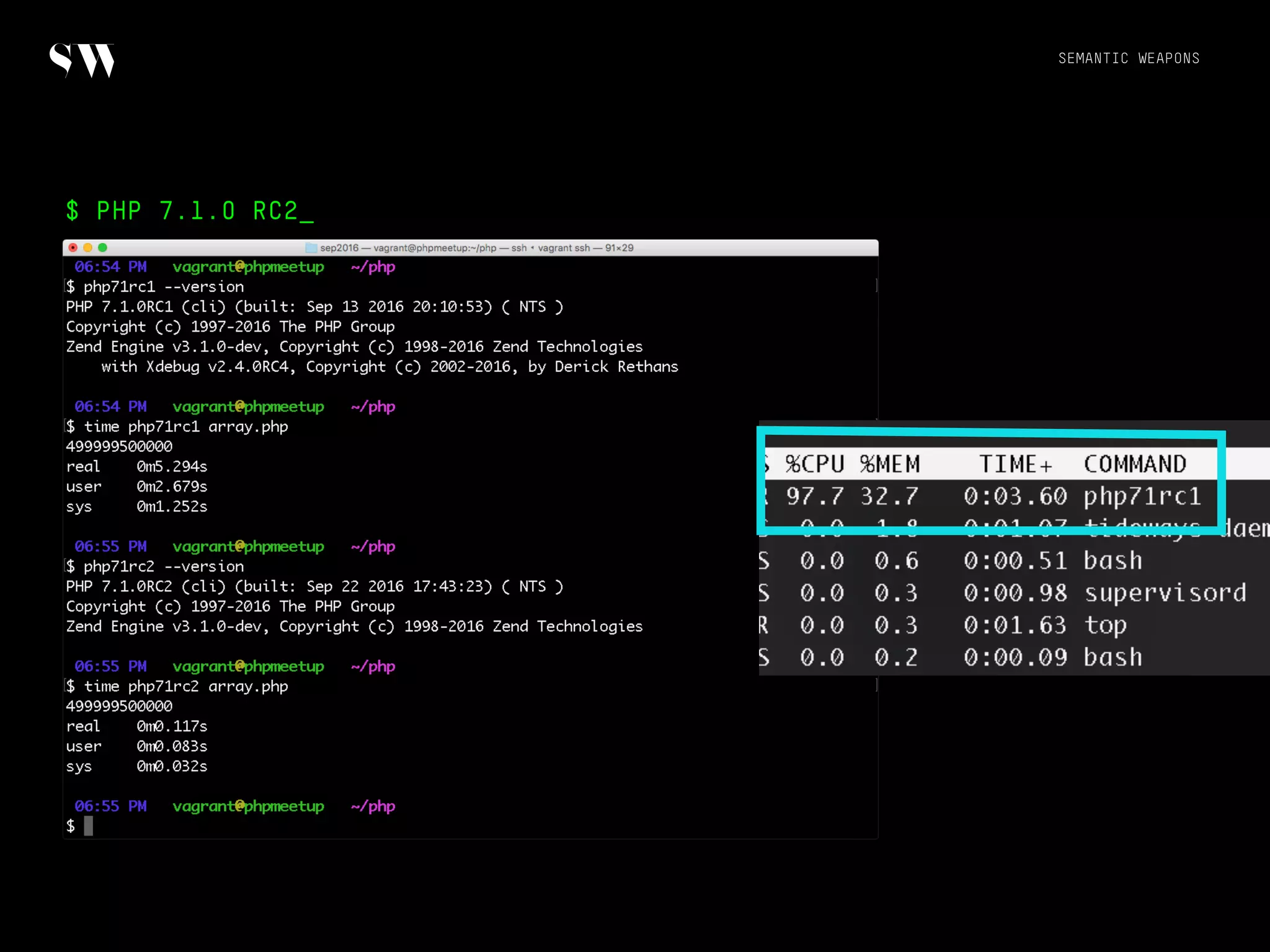
Task: Click the 'user 0m0.083s' timing result
Action: (136, 746)
